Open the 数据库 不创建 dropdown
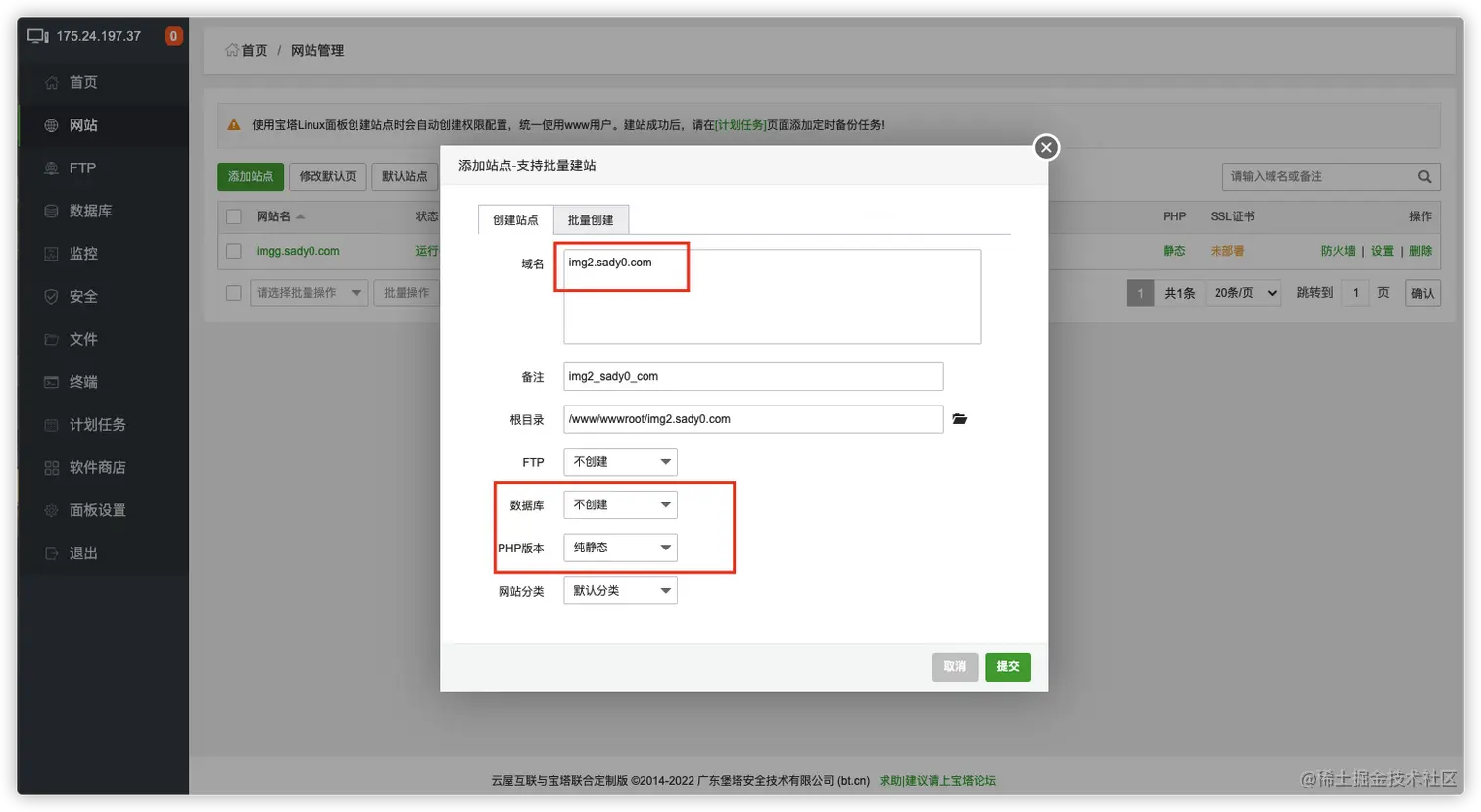 (x=620, y=504)
